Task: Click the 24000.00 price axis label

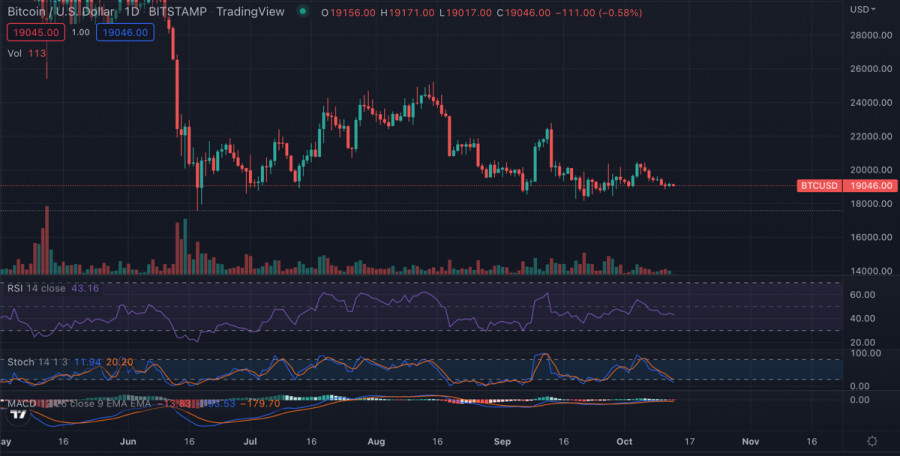Action: pos(871,102)
